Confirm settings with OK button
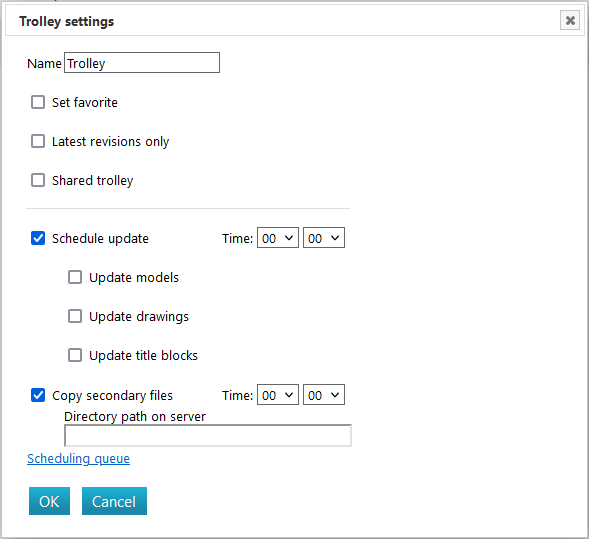Image resolution: width=589 pixels, height=539 pixels. 49,501
